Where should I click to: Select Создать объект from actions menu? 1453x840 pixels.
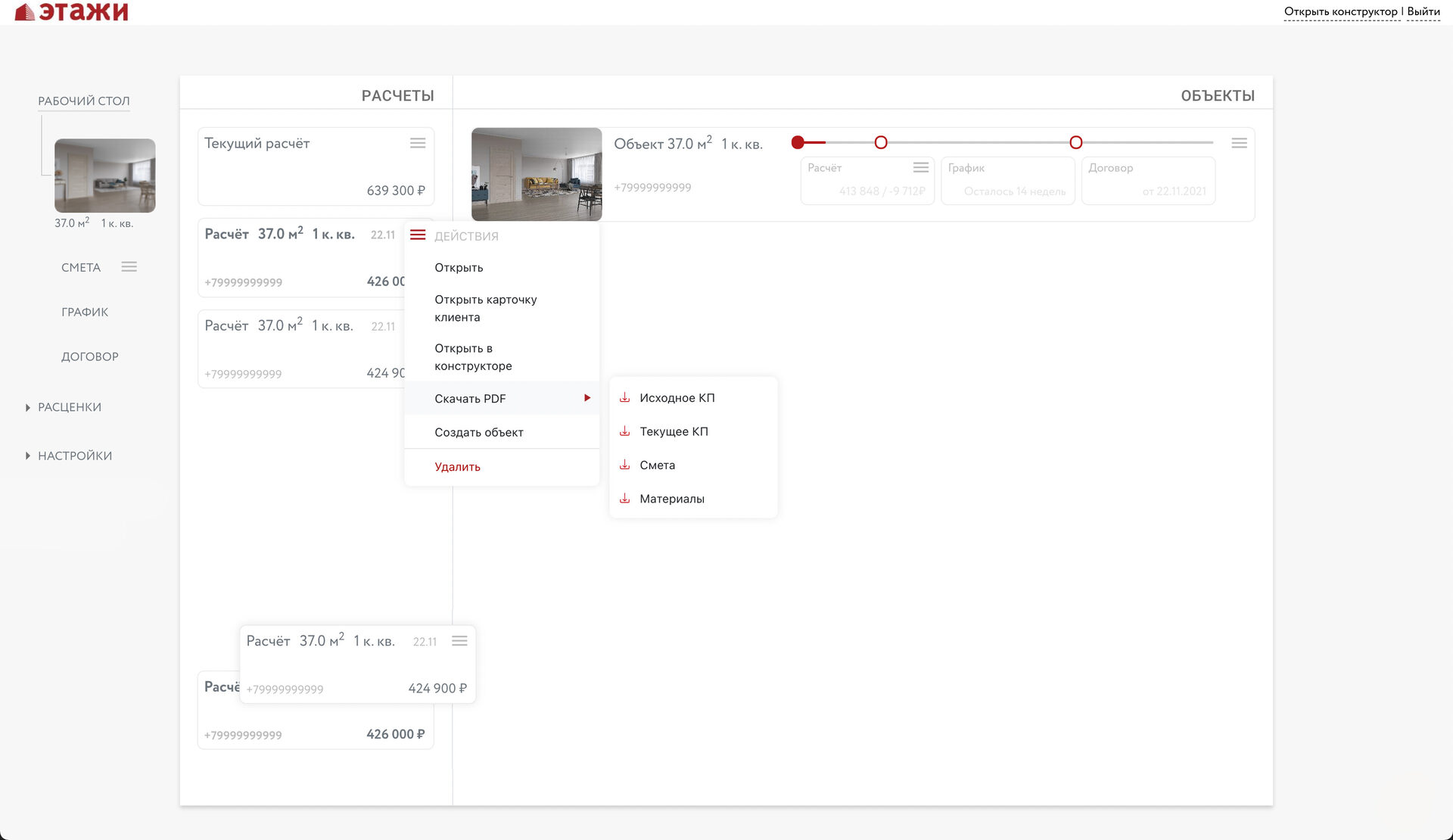click(479, 433)
